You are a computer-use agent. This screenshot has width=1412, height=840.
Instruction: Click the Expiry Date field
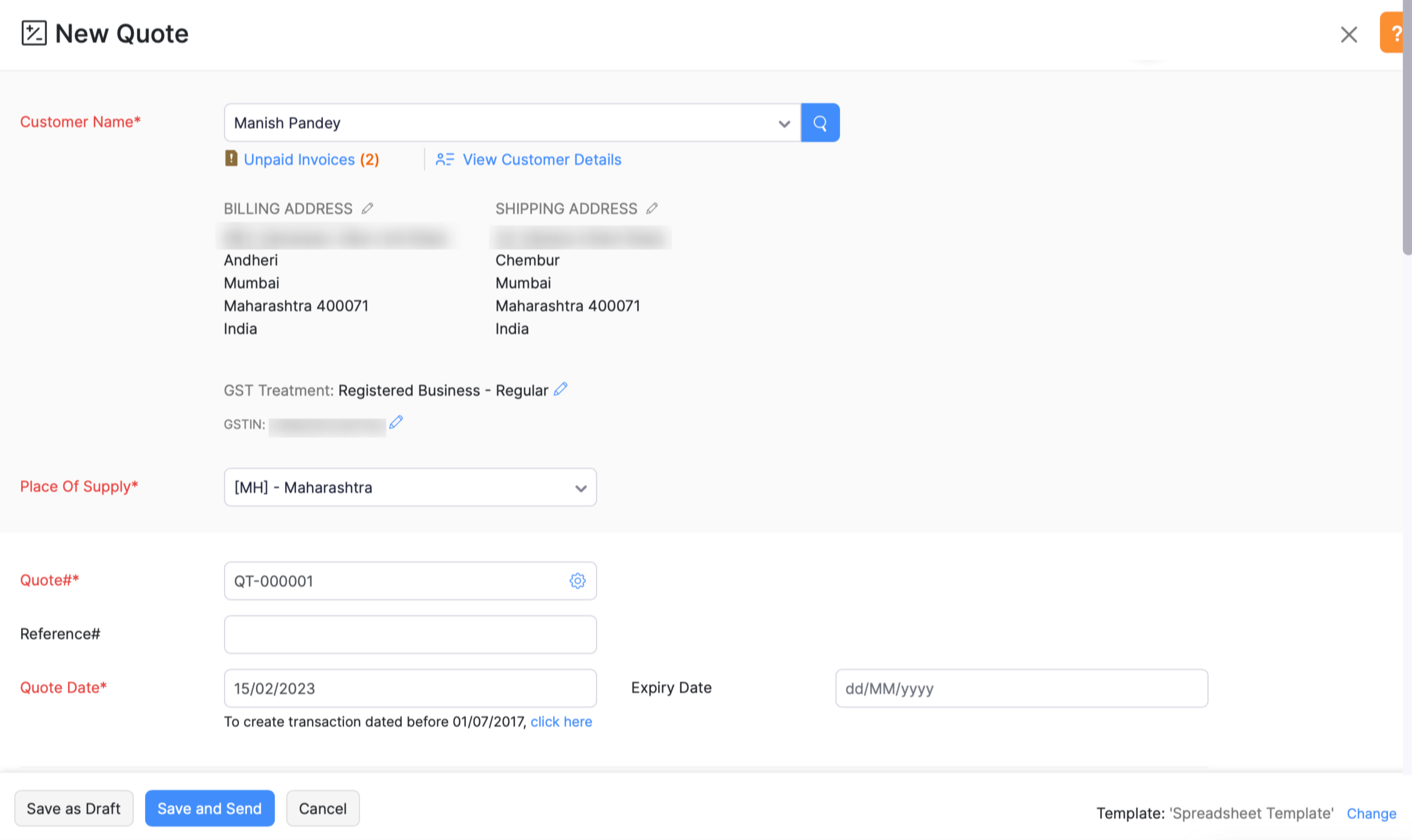click(x=1021, y=688)
